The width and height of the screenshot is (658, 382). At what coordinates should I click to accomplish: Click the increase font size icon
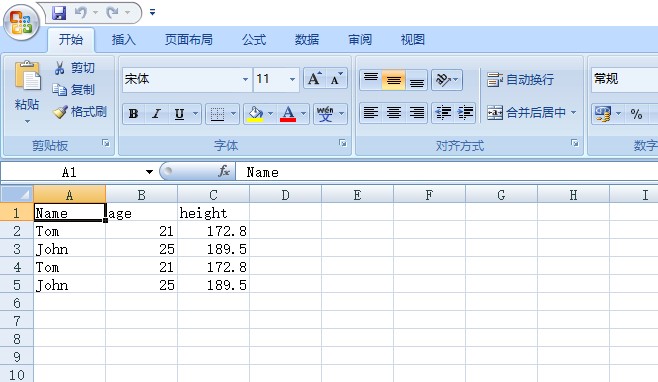pyautogui.click(x=314, y=78)
